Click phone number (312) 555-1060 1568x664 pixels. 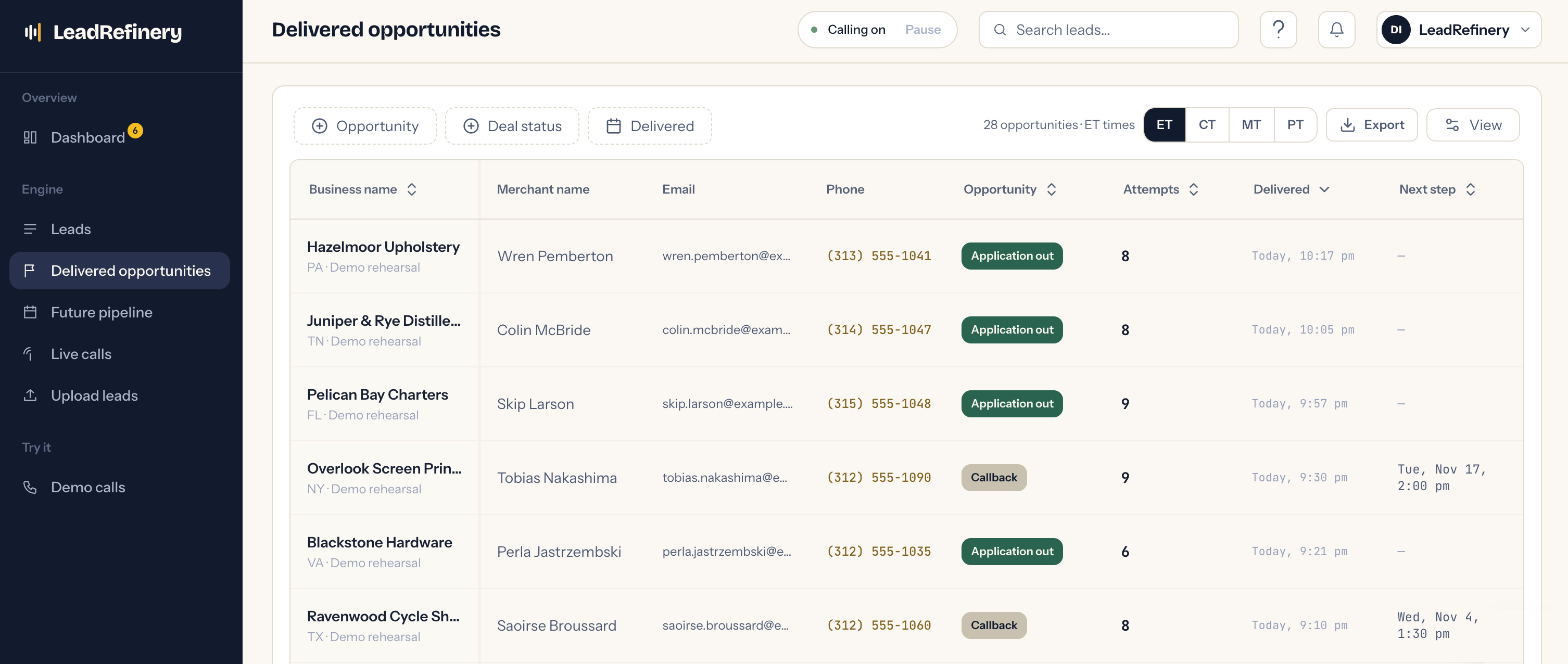coord(878,625)
